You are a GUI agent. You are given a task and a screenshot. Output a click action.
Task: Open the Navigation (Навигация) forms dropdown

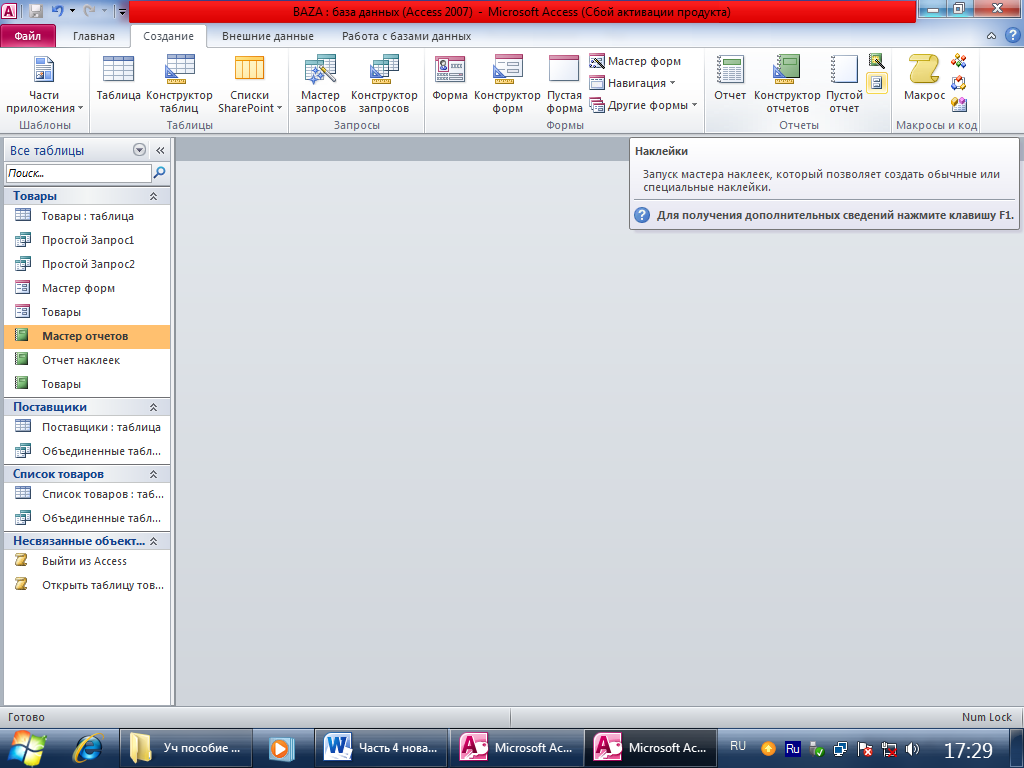(632, 83)
